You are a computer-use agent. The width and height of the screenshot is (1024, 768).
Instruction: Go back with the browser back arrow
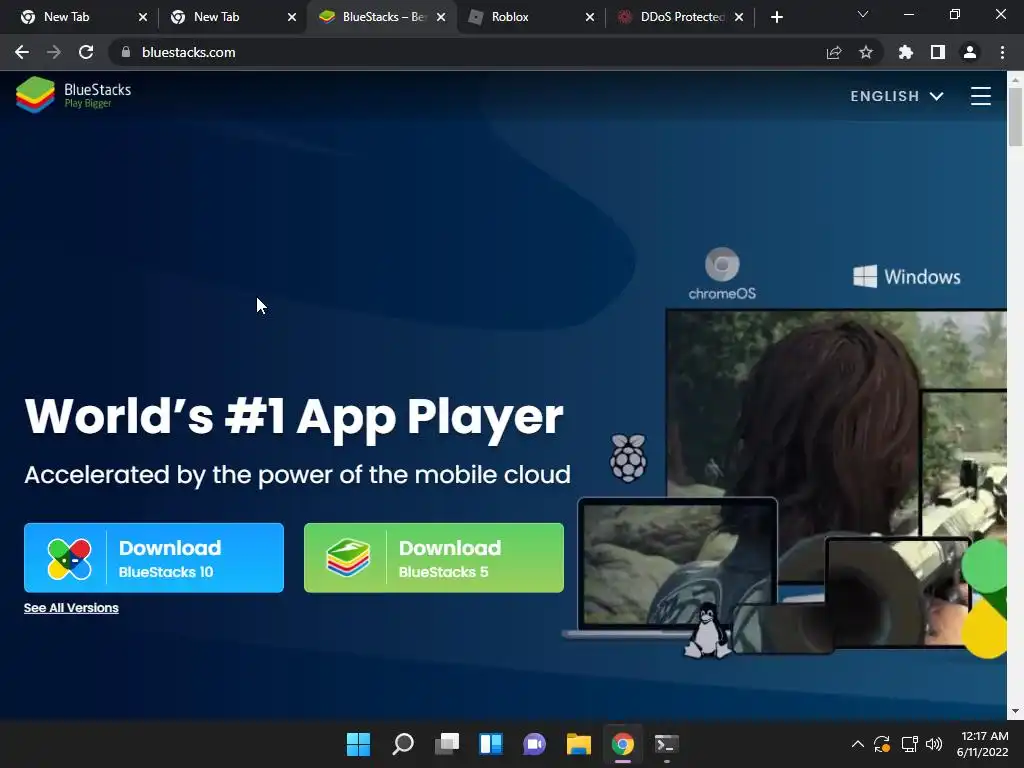click(x=22, y=52)
